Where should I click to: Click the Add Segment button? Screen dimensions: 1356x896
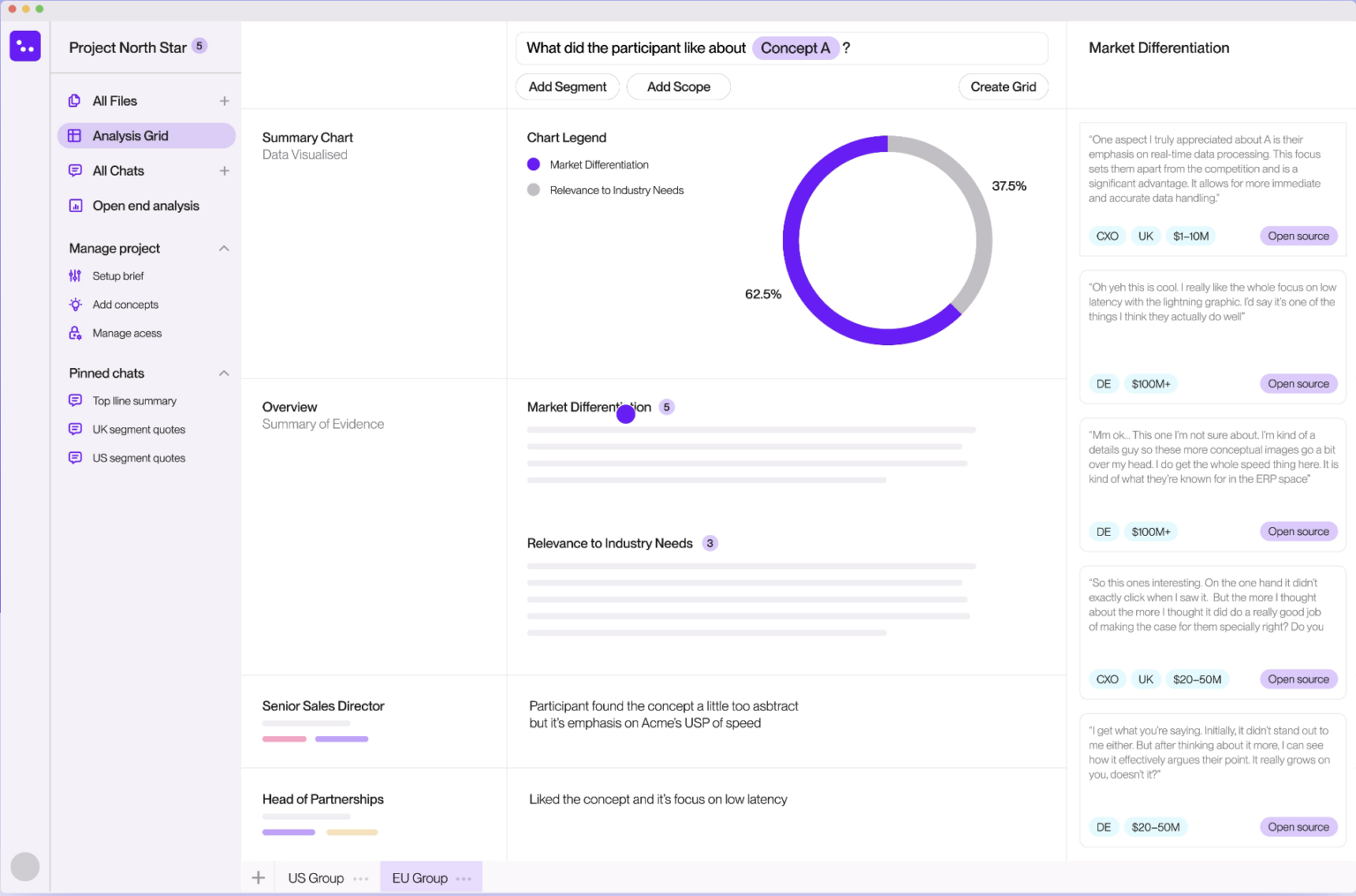point(567,87)
